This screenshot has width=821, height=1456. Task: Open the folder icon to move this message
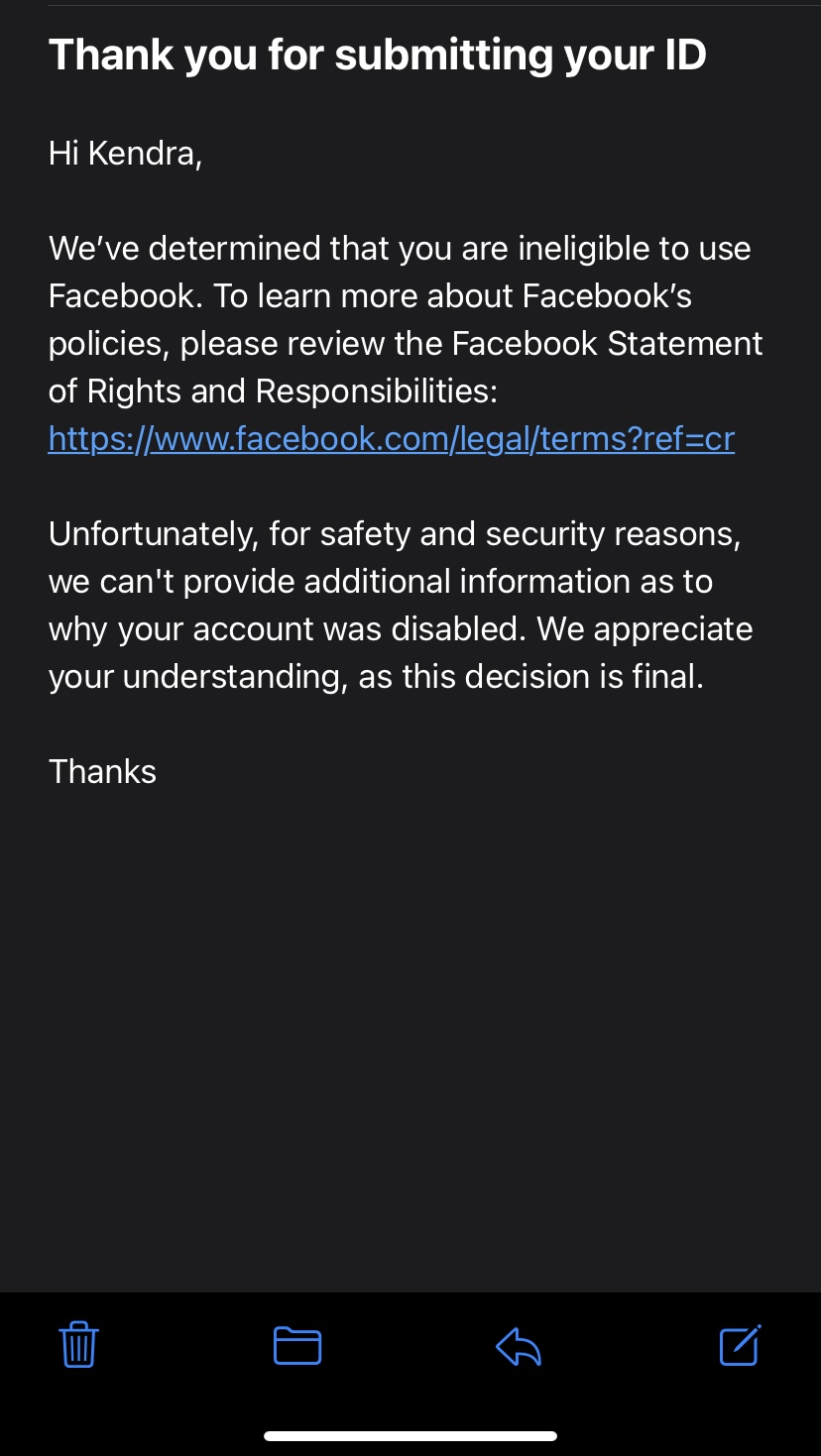pos(298,1345)
